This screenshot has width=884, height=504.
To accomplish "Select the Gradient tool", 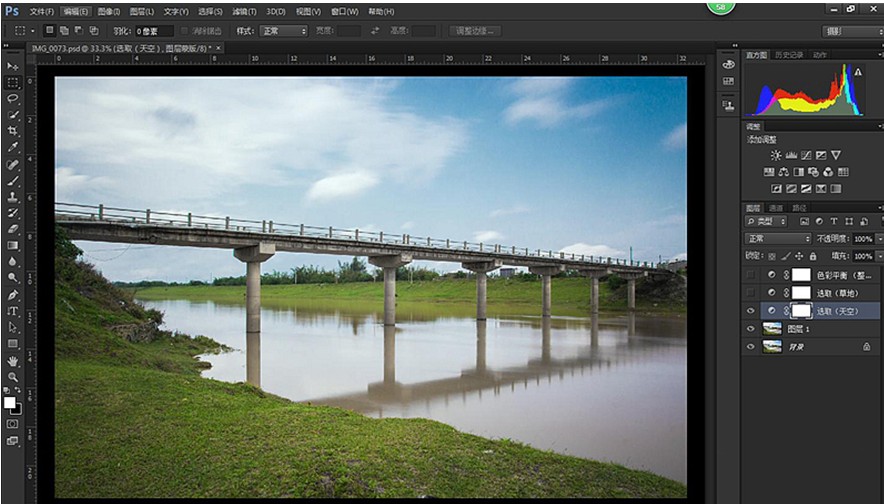I will pyautogui.click(x=12, y=246).
